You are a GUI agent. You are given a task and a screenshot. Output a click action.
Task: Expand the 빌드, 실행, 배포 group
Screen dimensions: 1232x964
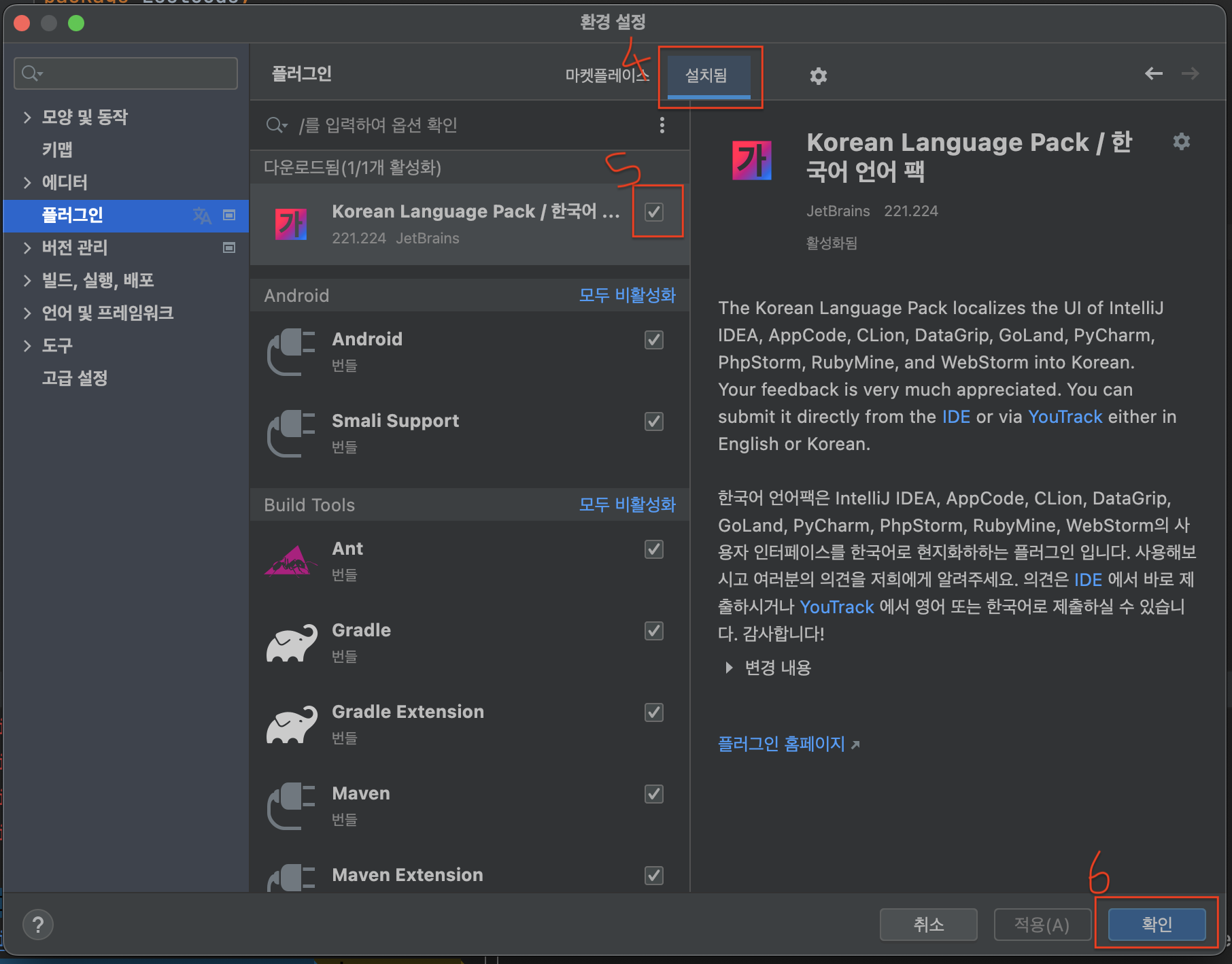click(27, 280)
